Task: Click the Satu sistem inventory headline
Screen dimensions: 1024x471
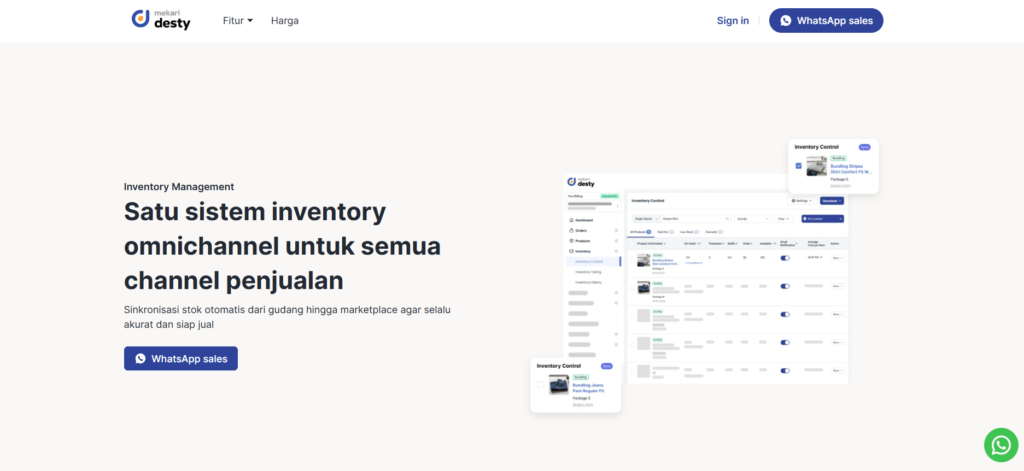Action: pos(282,246)
